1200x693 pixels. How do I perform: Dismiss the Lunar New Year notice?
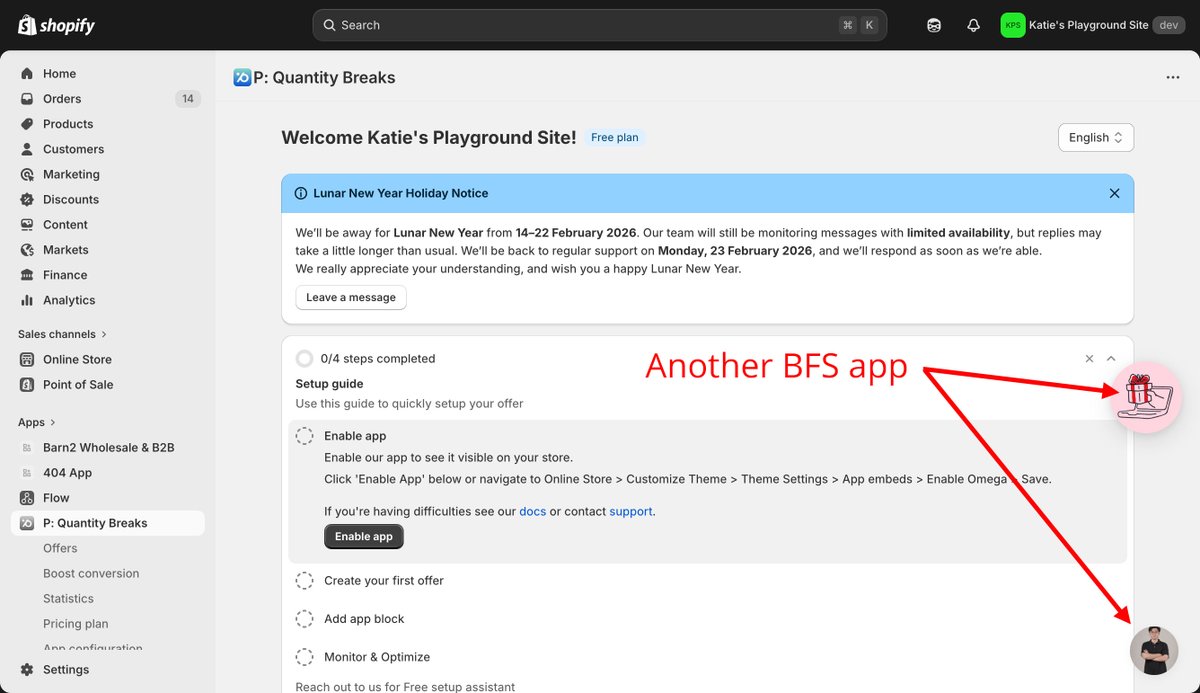pyautogui.click(x=1114, y=193)
